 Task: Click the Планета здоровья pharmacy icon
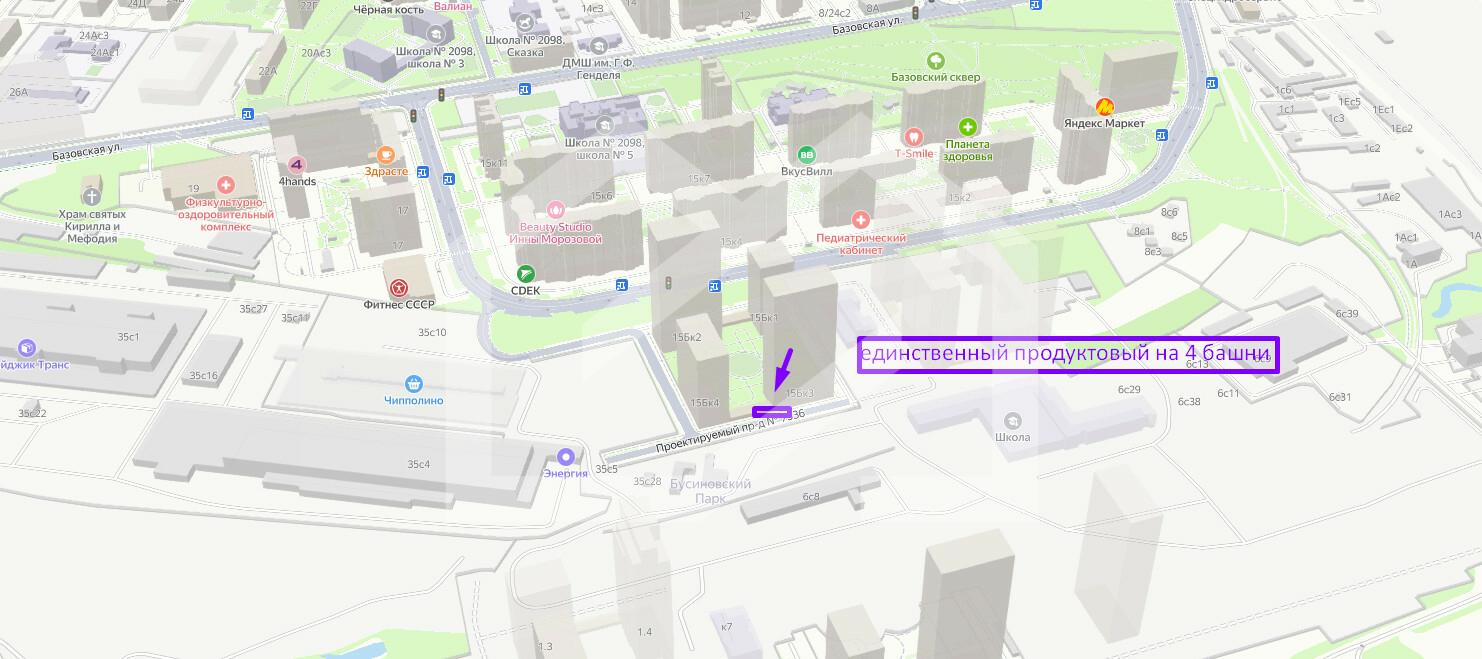(x=967, y=127)
